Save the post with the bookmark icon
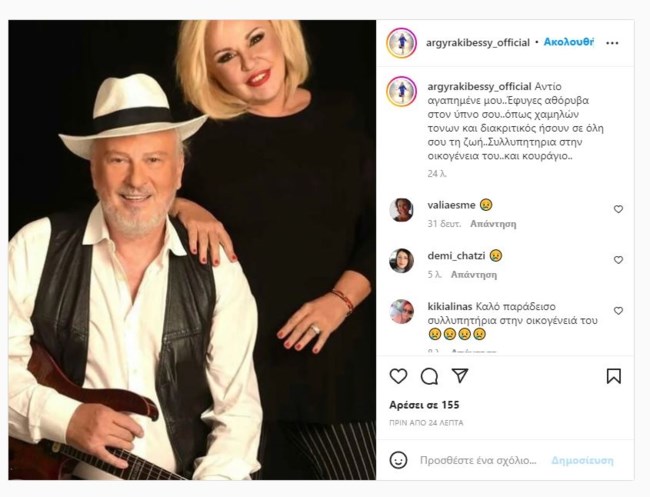The image size is (650, 497). tap(614, 376)
